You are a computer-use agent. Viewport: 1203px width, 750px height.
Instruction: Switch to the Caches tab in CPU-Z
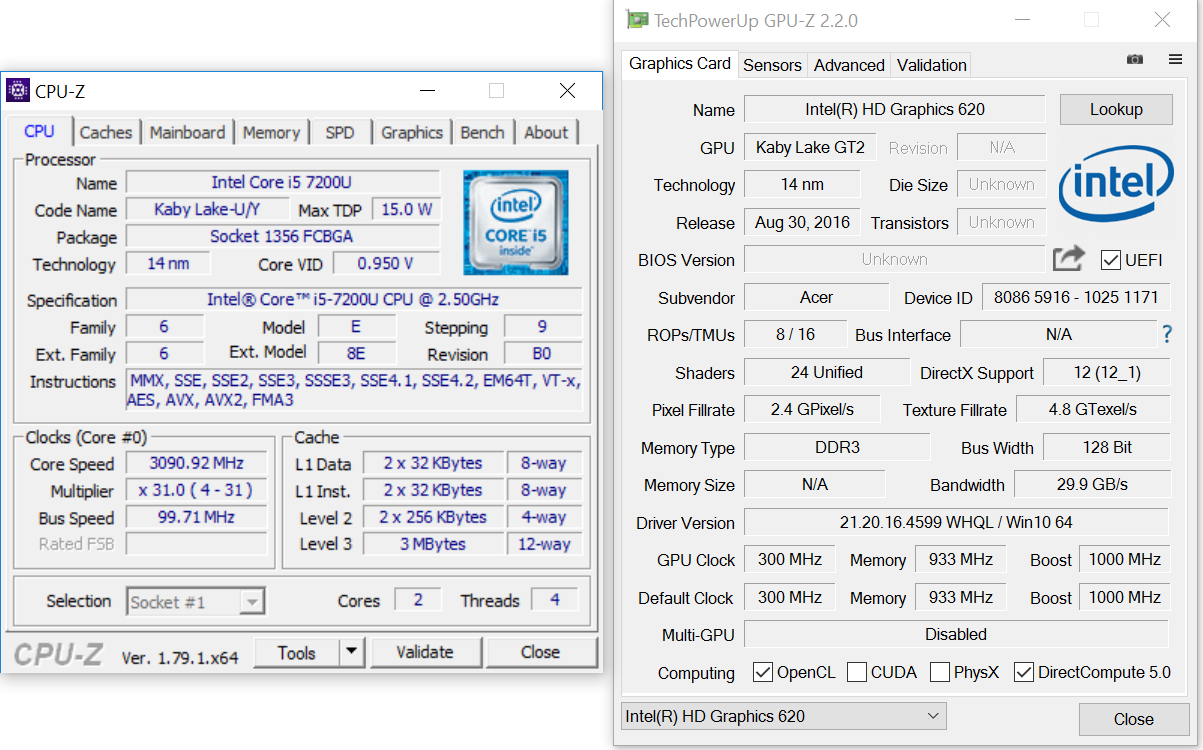tap(106, 132)
